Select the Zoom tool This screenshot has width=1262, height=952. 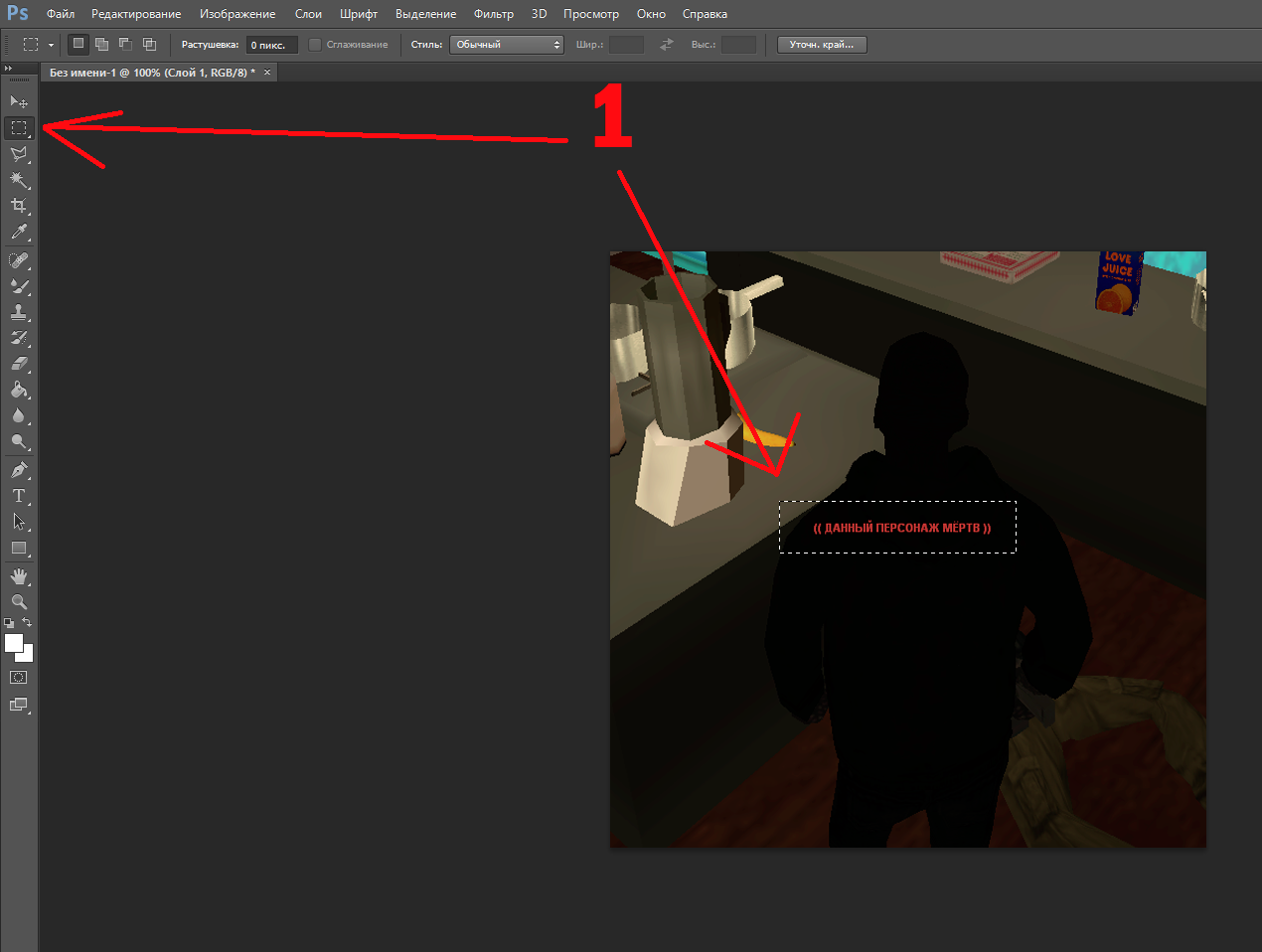tap(18, 602)
